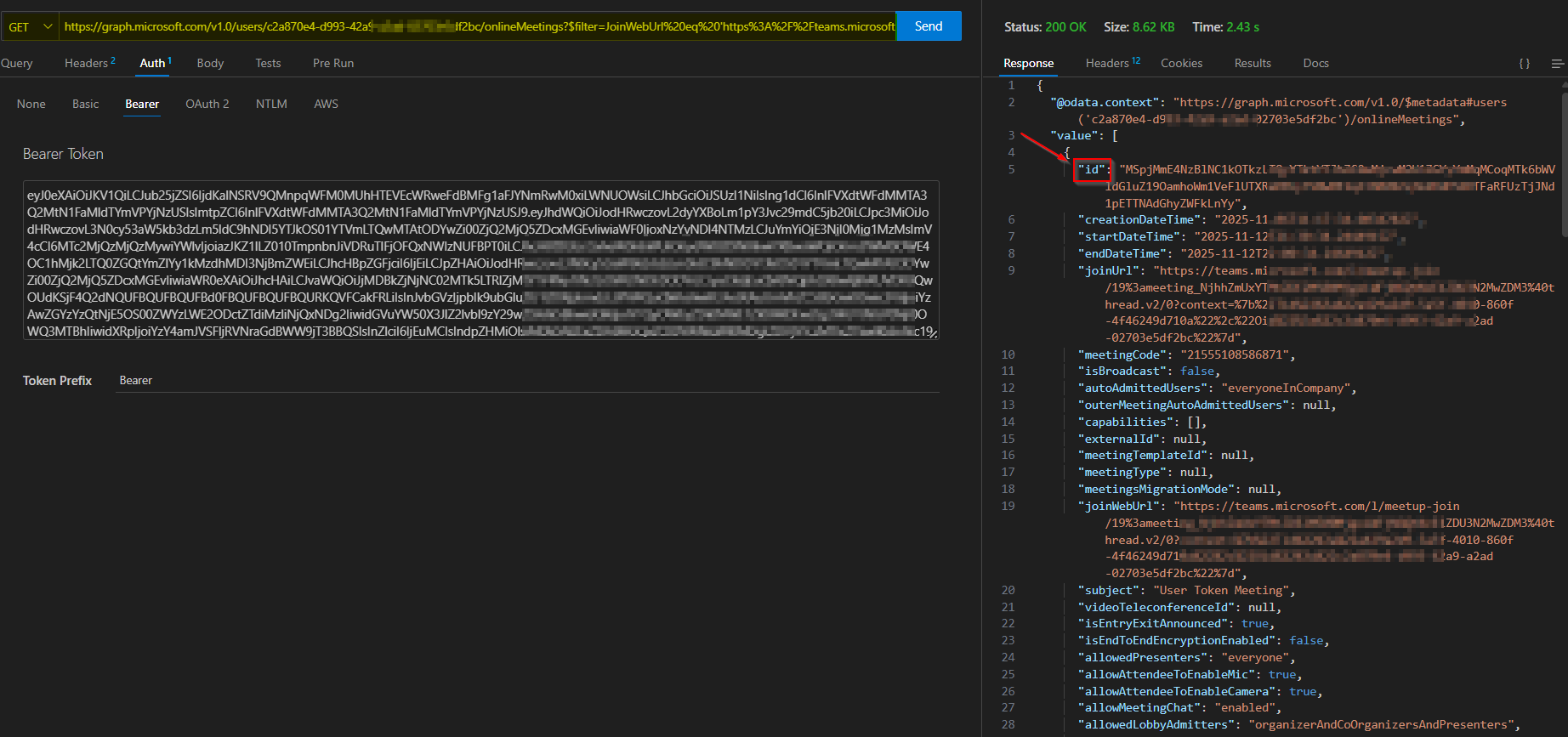This screenshot has width=1568, height=737.
Task: Click the Status 200 OK text
Action: 1045,27
